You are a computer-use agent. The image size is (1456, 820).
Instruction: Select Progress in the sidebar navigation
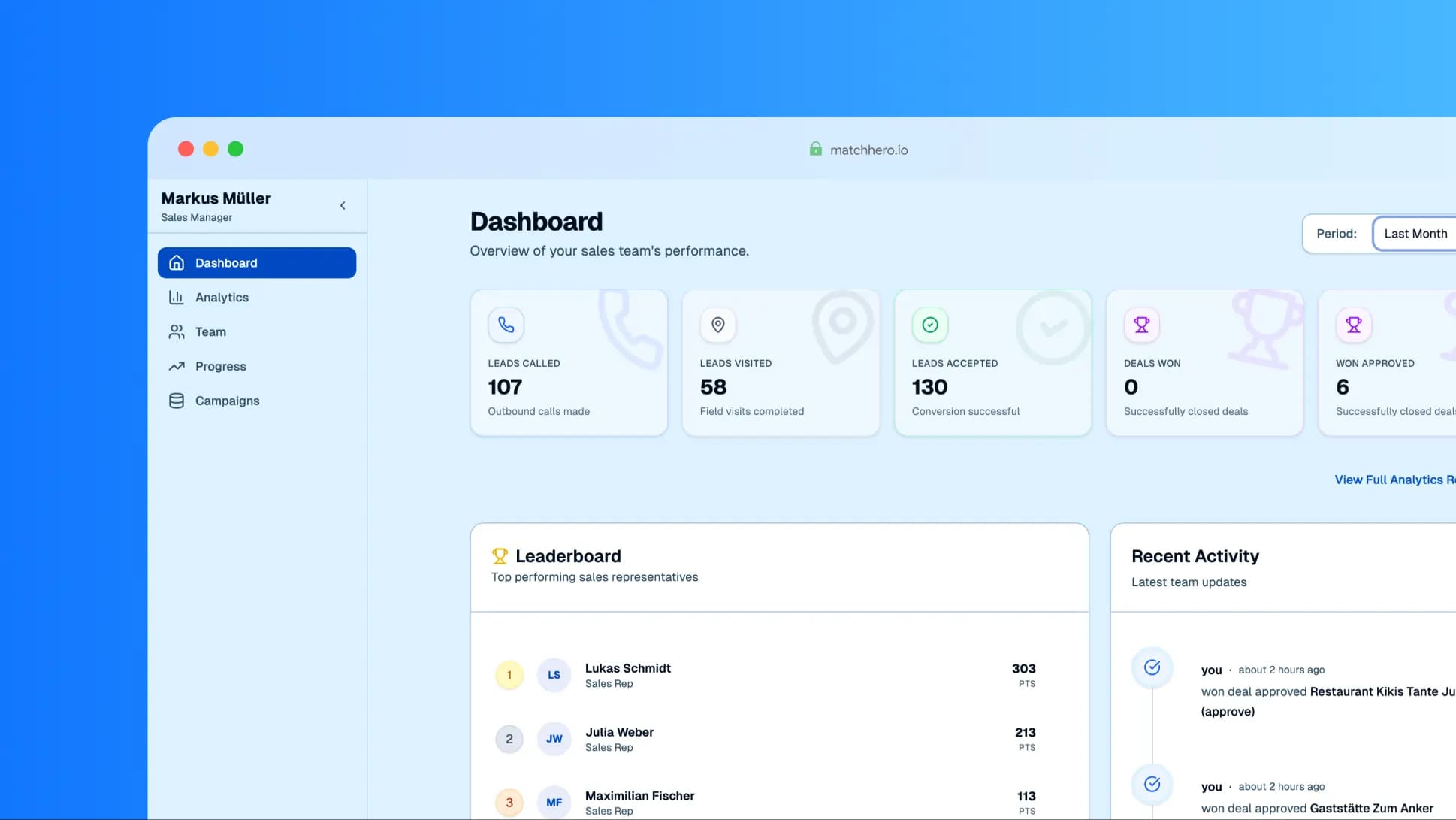tap(220, 367)
